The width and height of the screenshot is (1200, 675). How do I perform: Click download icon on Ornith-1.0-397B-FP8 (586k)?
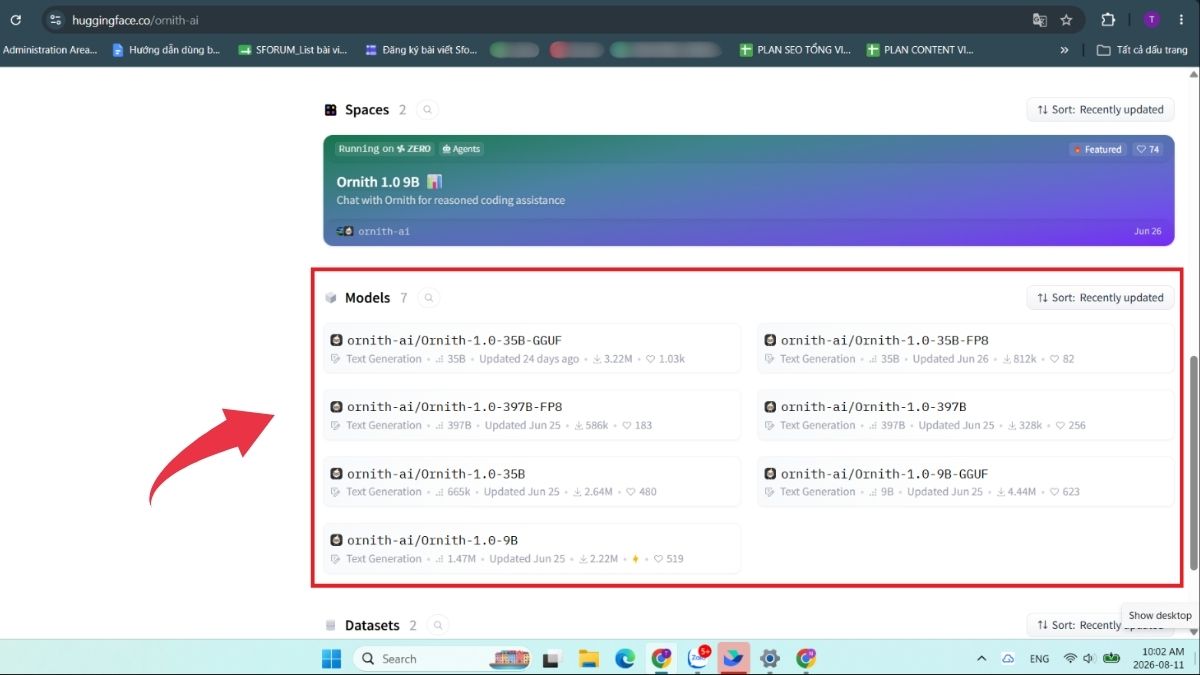click(579, 425)
